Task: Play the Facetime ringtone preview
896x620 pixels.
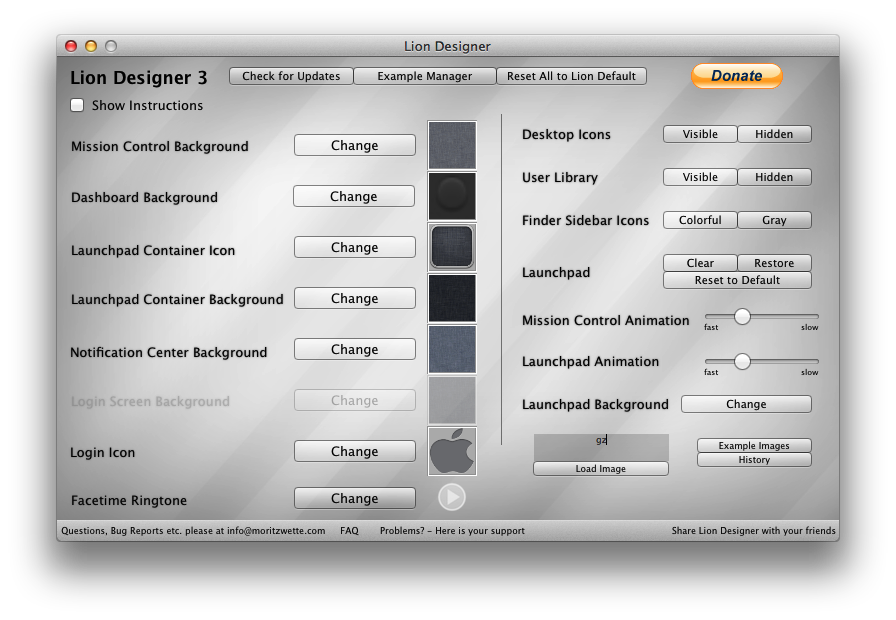Action: [451, 497]
